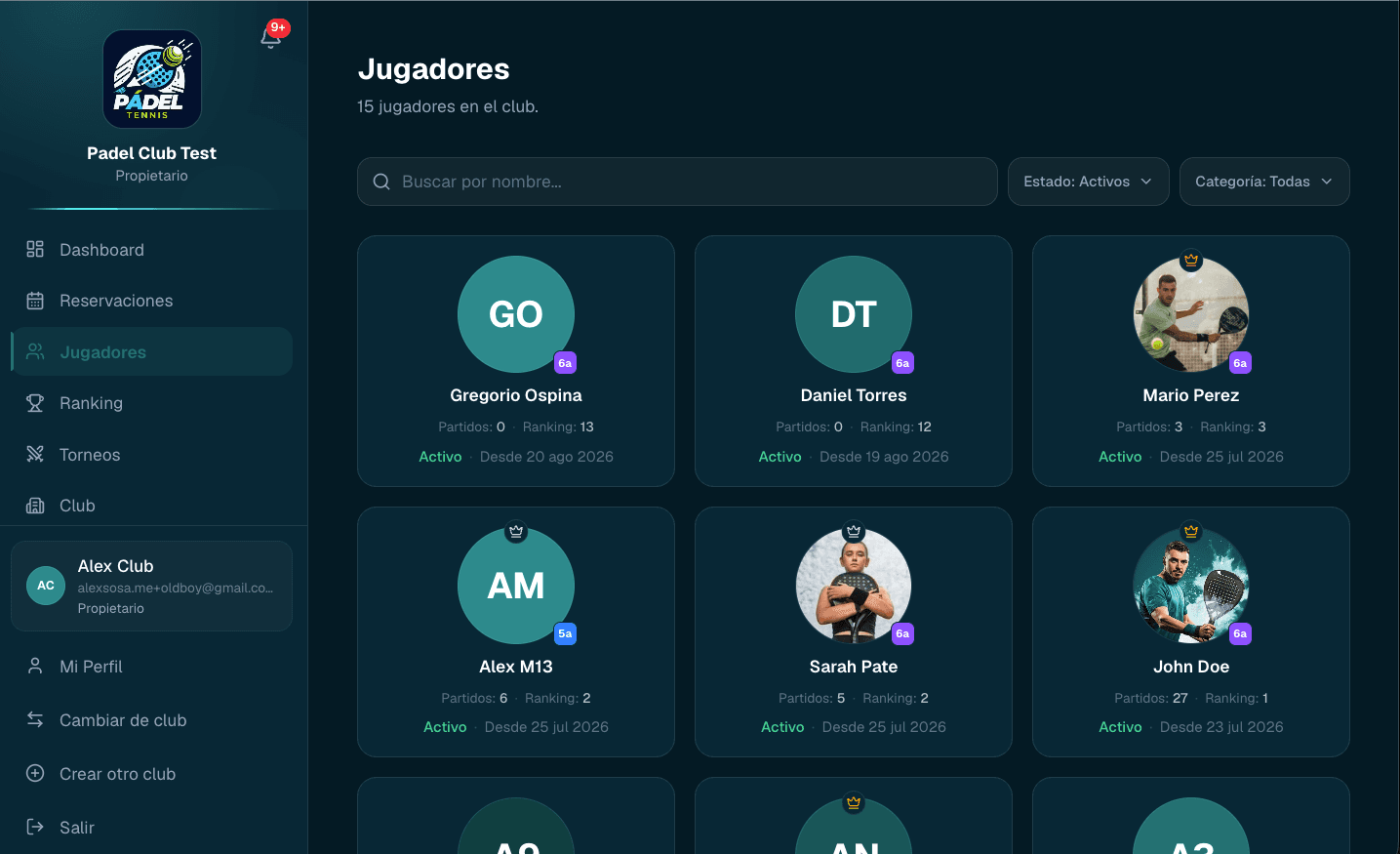Click the 6a category badge on Sarah Pate

coord(902,633)
